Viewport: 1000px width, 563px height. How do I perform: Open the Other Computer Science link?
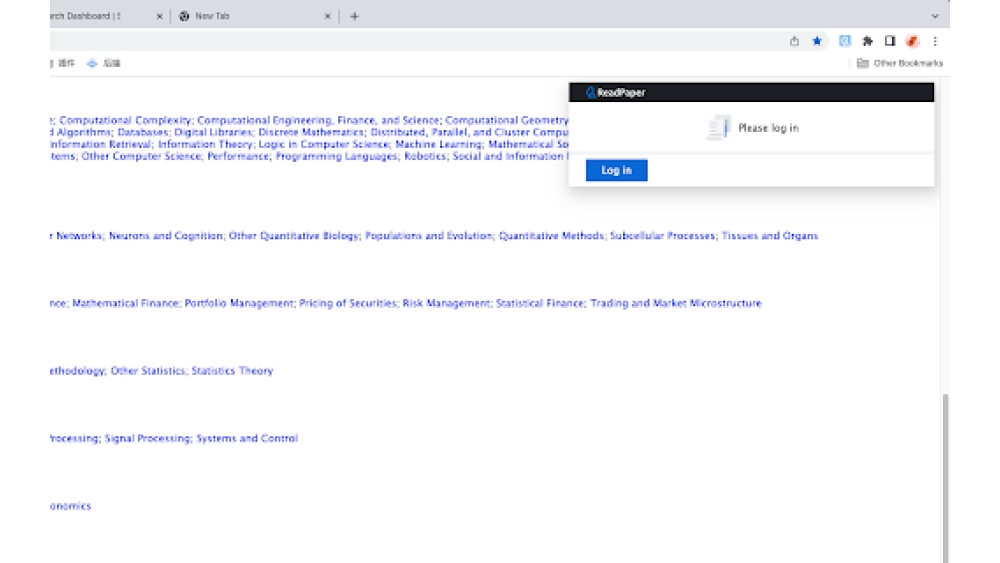click(141, 157)
